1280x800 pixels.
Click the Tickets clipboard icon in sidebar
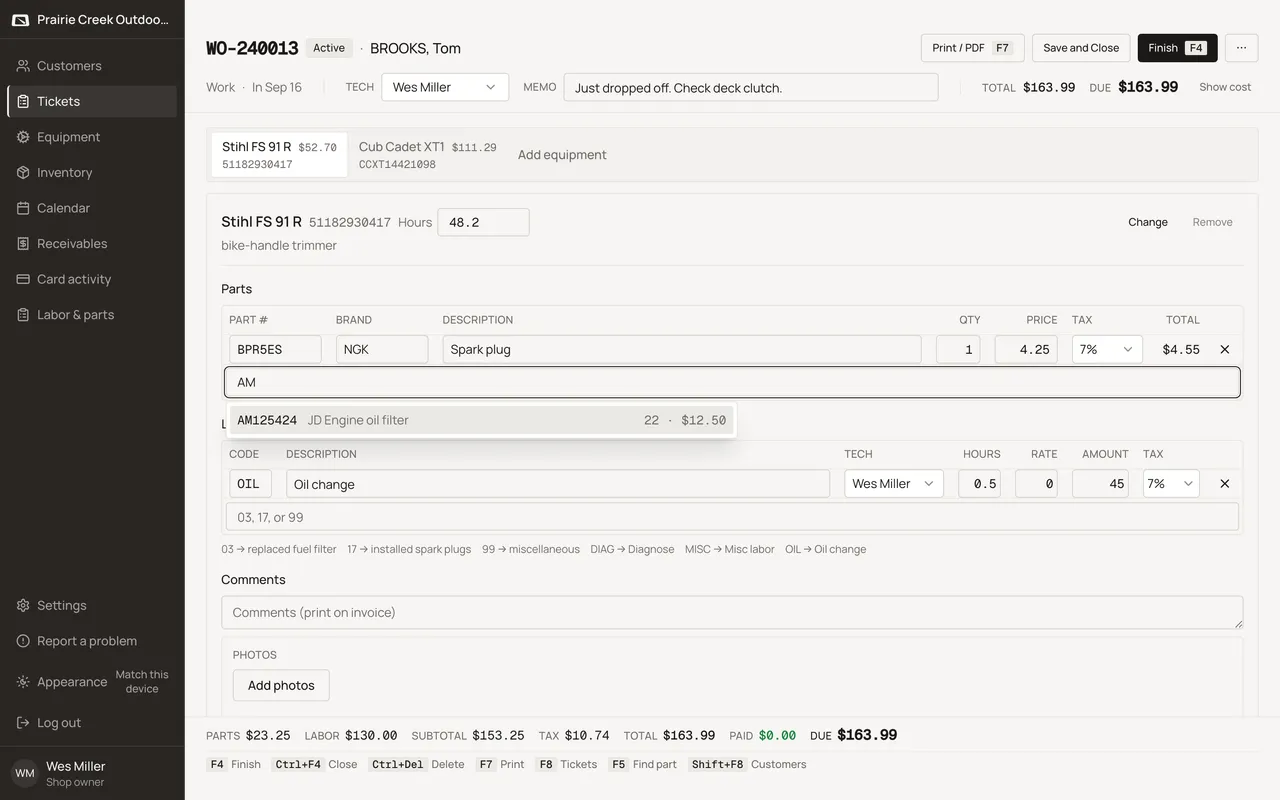[23, 101]
